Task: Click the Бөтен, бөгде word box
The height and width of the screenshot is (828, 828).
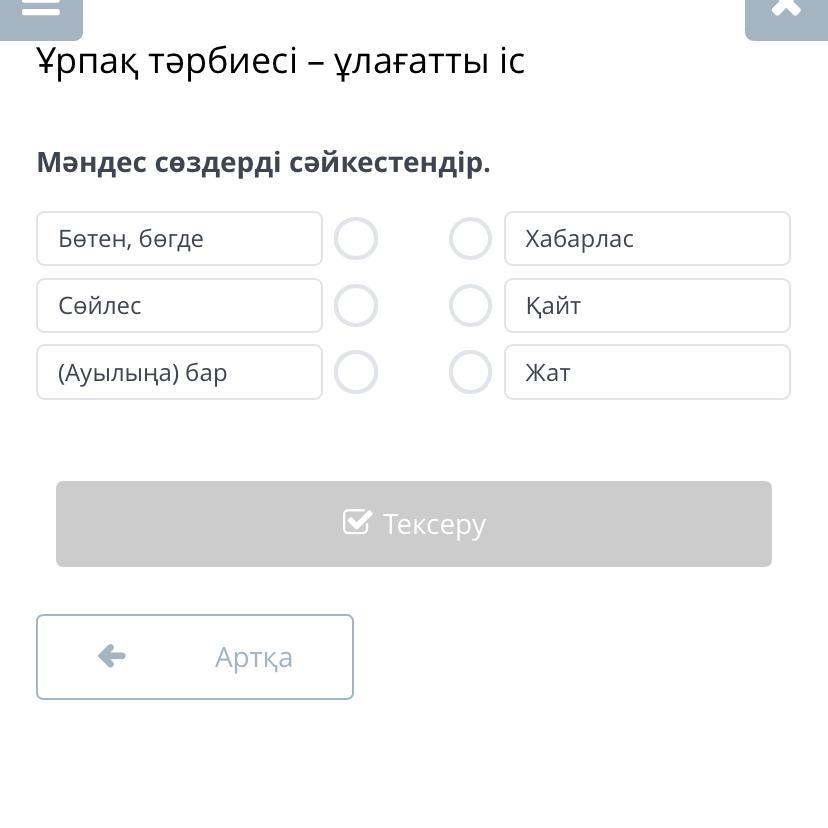Action: tap(179, 239)
